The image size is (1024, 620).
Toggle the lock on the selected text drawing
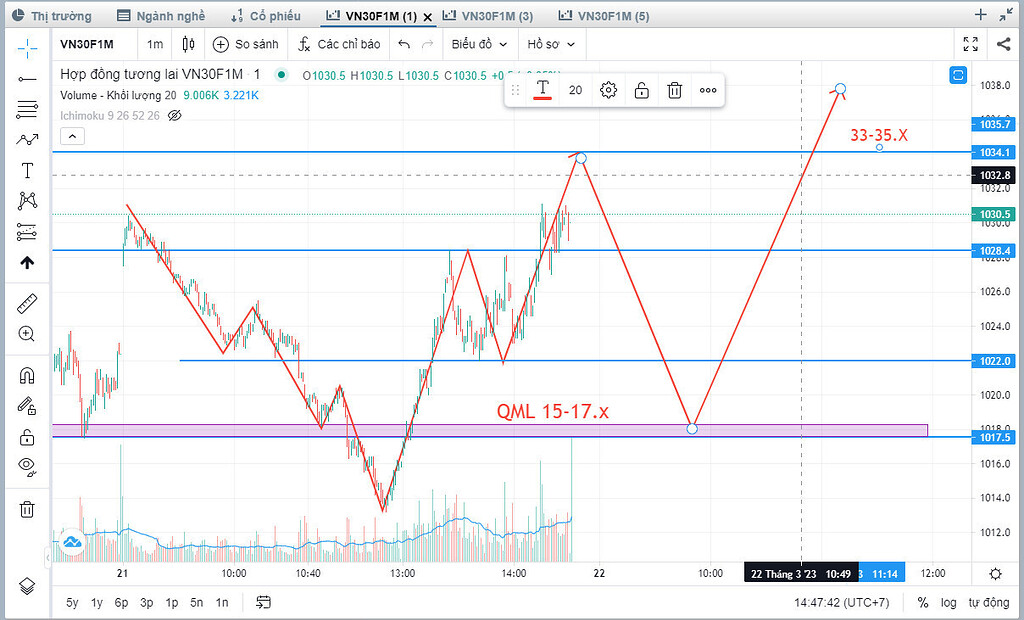pyautogui.click(x=642, y=89)
